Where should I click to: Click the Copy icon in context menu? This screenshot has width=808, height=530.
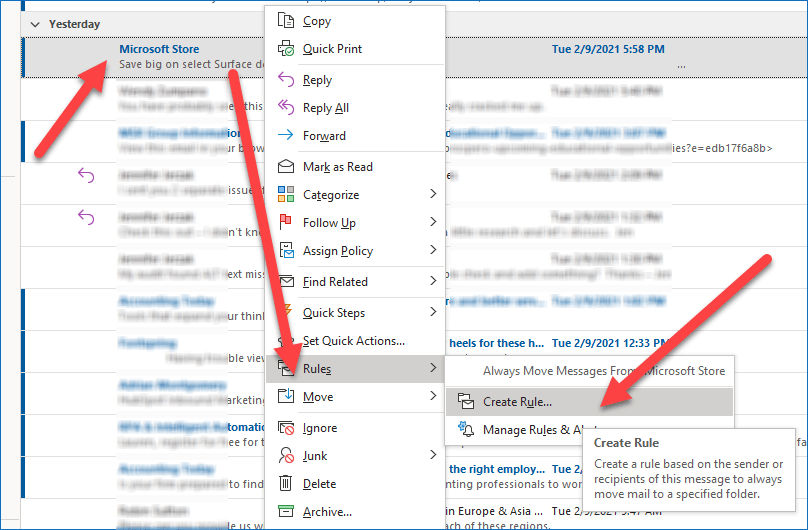click(x=285, y=20)
